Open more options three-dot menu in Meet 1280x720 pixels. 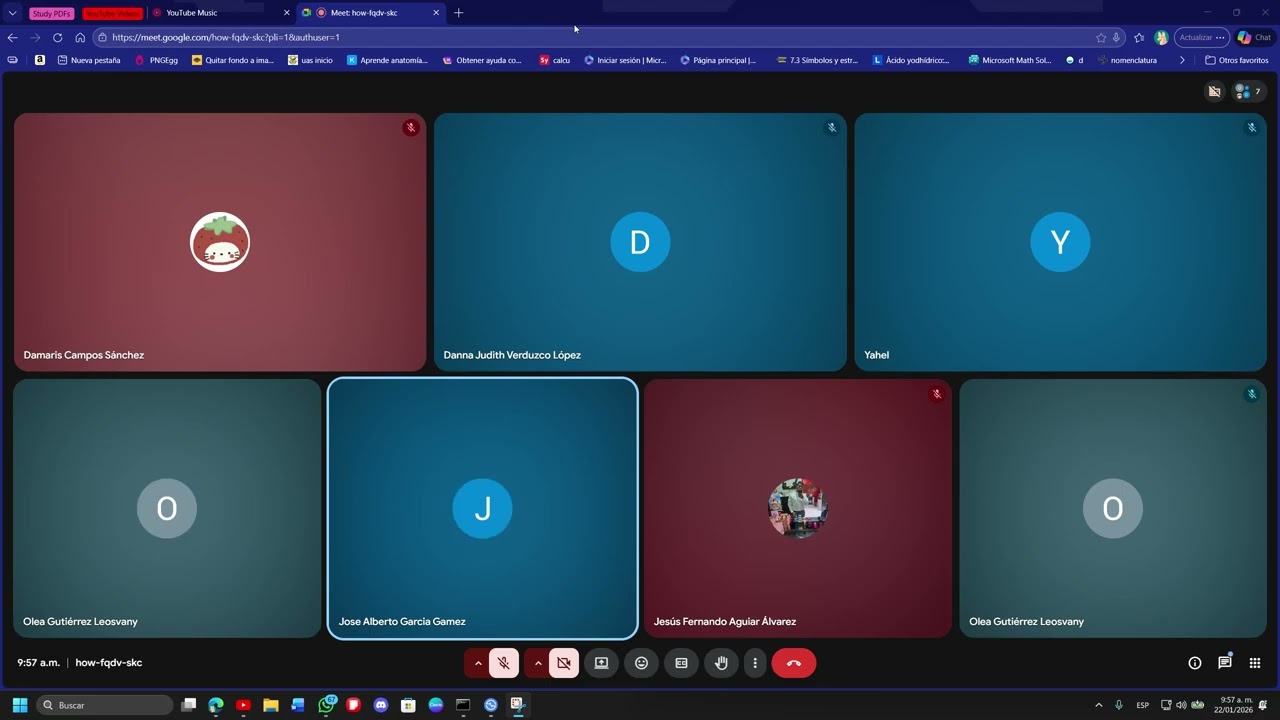point(755,663)
